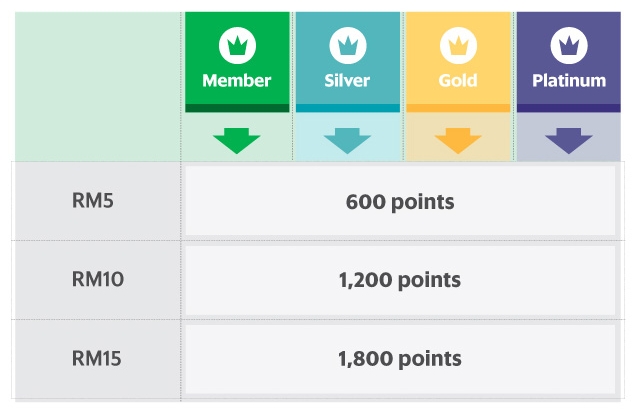
Task: Click the 1,800 points row
Action: [400, 358]
